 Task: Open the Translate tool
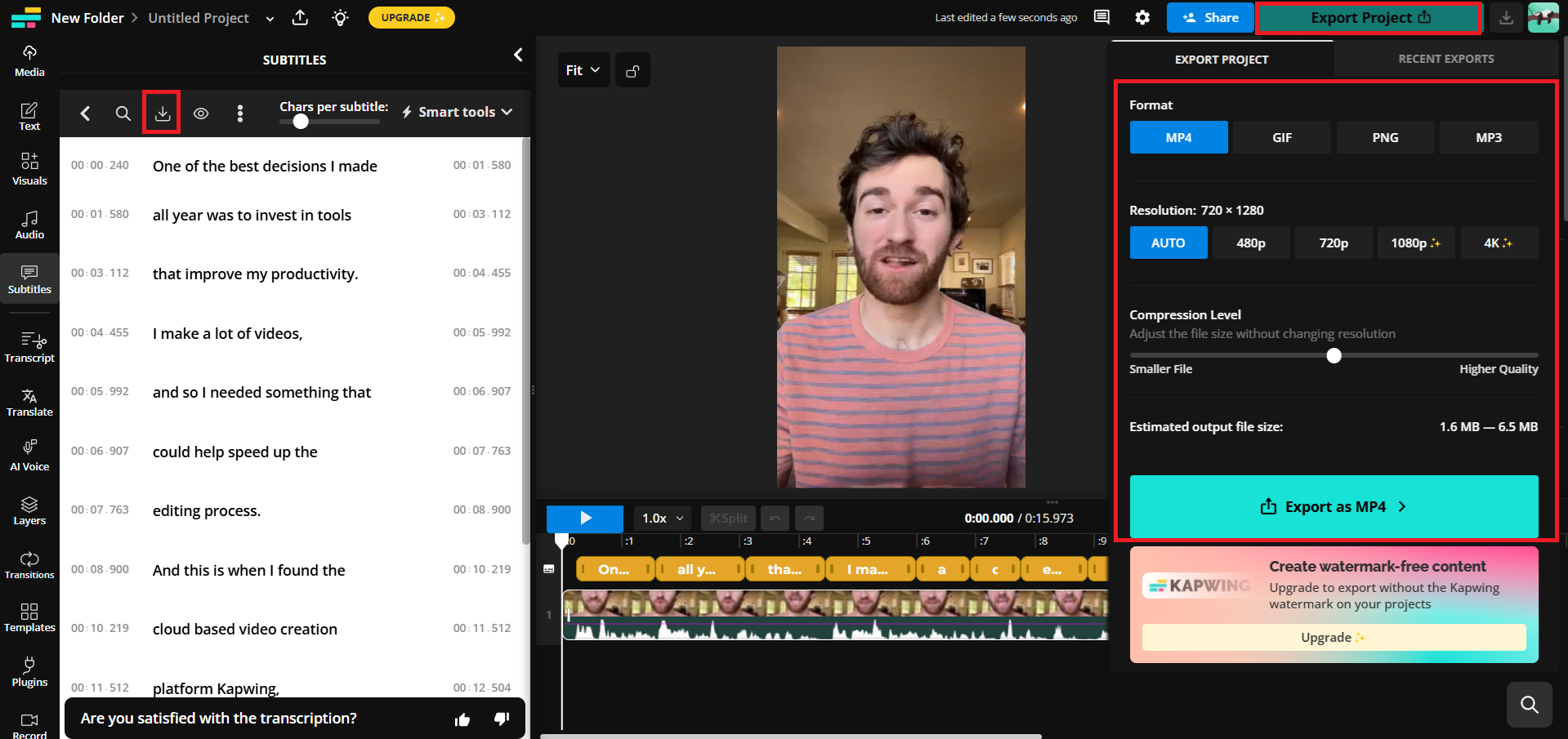(x=29, y=402)
